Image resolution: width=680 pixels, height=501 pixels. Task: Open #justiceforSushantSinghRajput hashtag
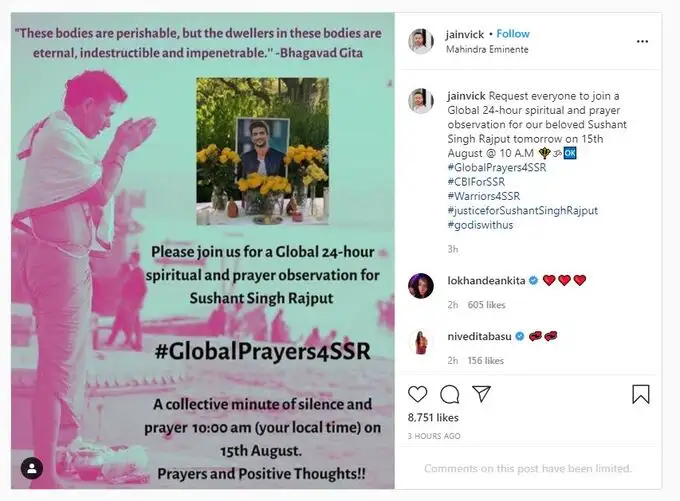coord(523,210)
